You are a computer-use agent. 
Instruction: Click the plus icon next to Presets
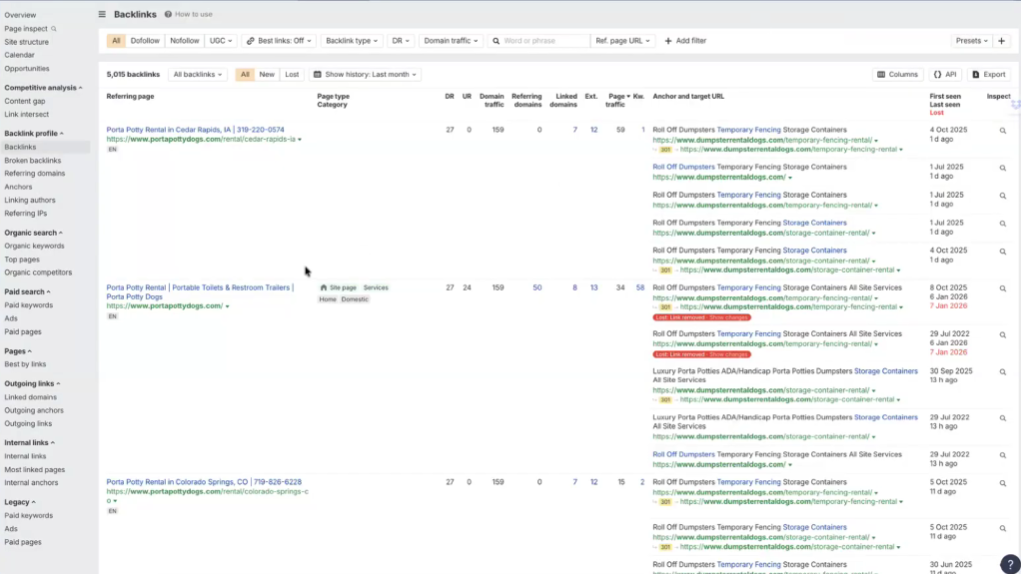point(1001,41)
